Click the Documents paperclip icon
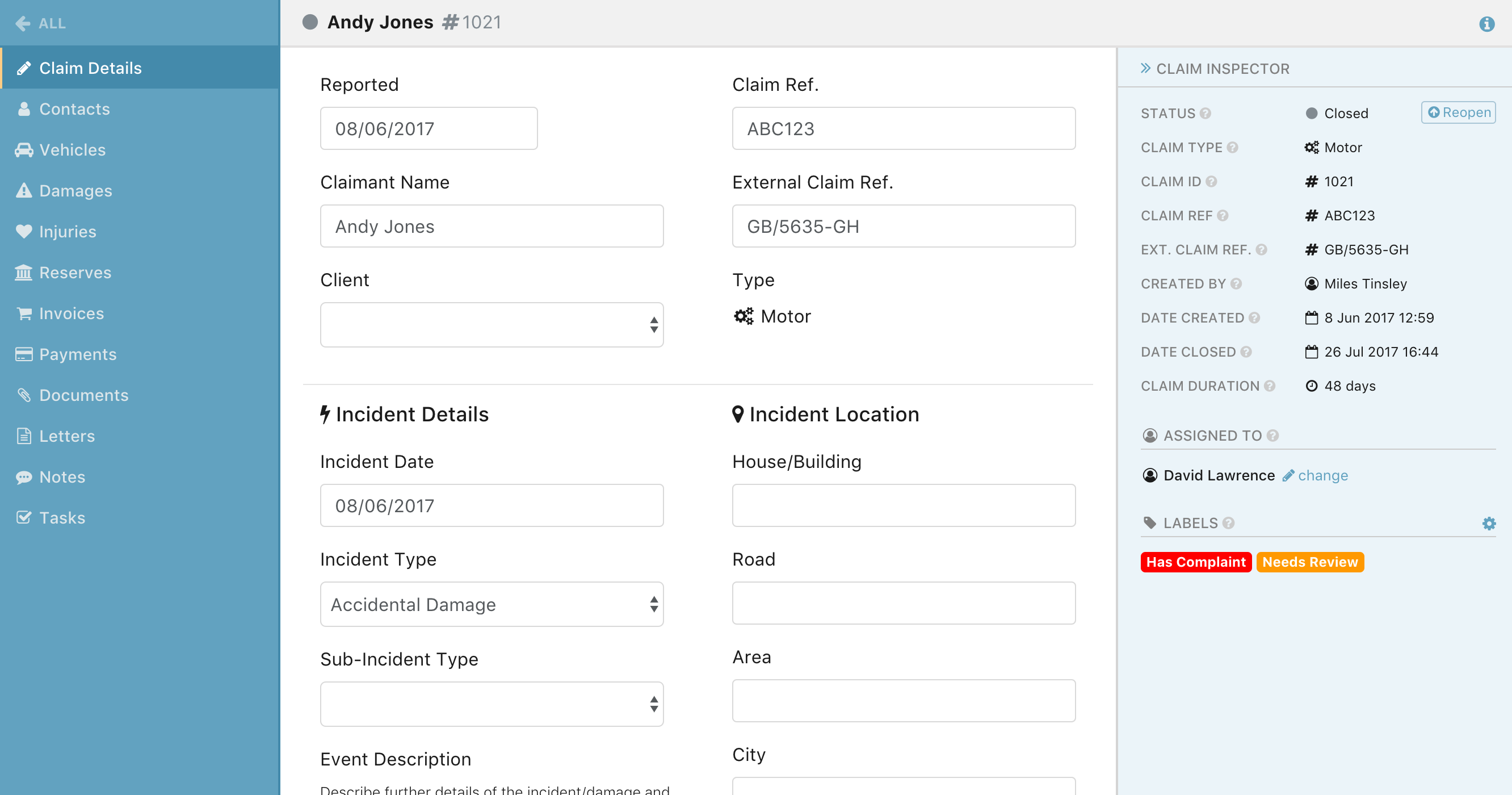 [23, 395]
